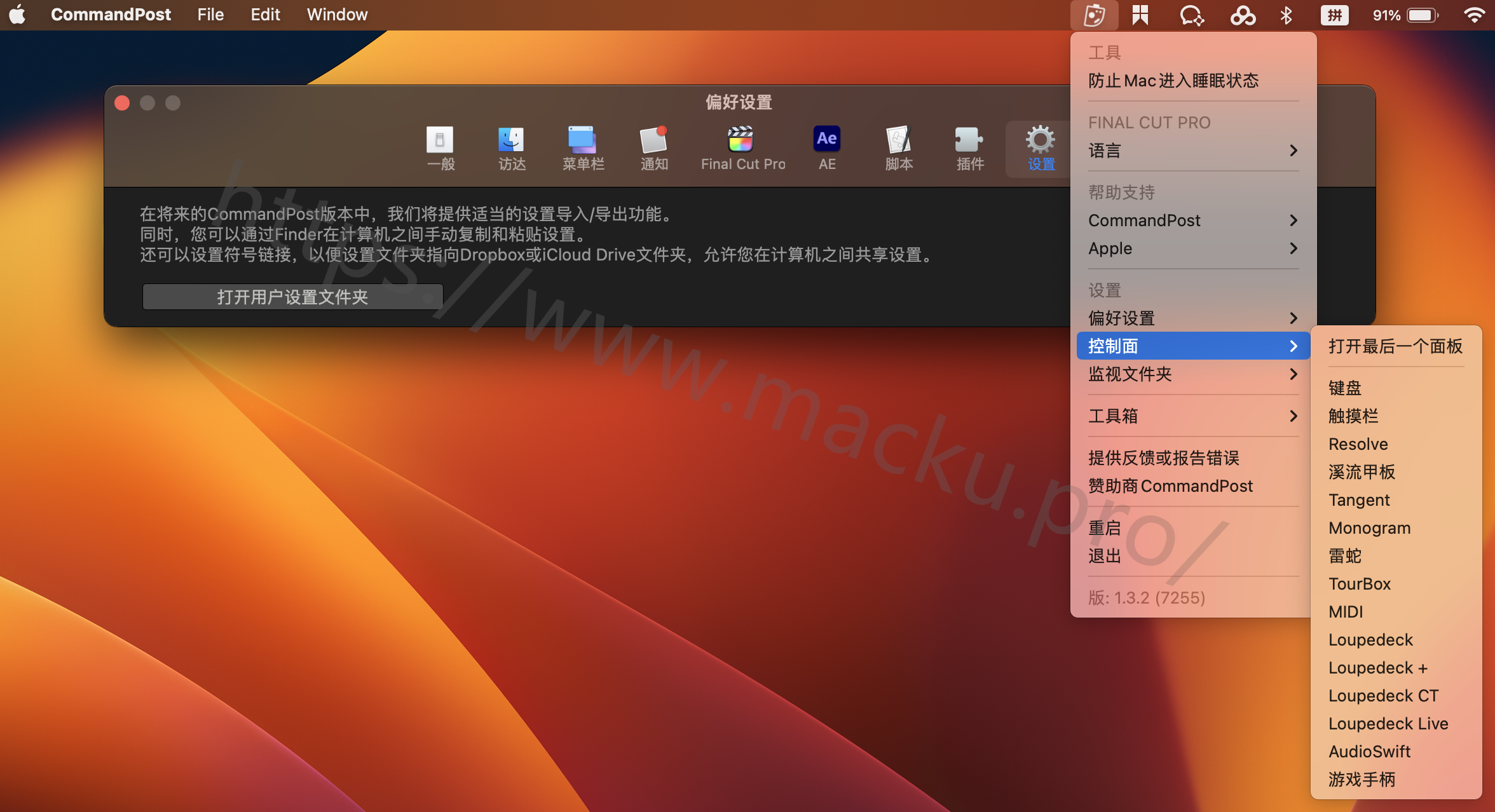This screenshot has height=812, width=1495.
Task: Open the Finder (访达) preferences tab
Action: tap(512, 149)
